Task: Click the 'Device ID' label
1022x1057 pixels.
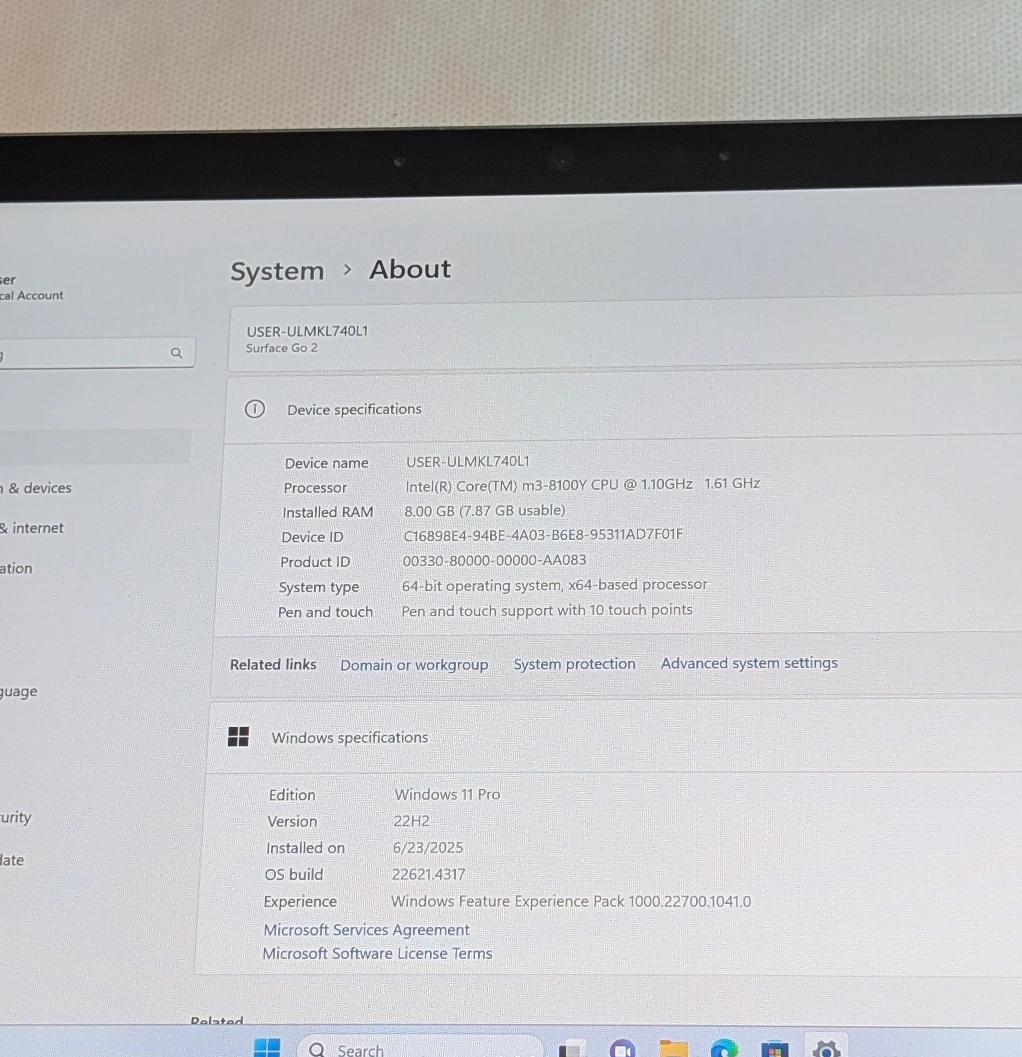Action: pos(312,537)
